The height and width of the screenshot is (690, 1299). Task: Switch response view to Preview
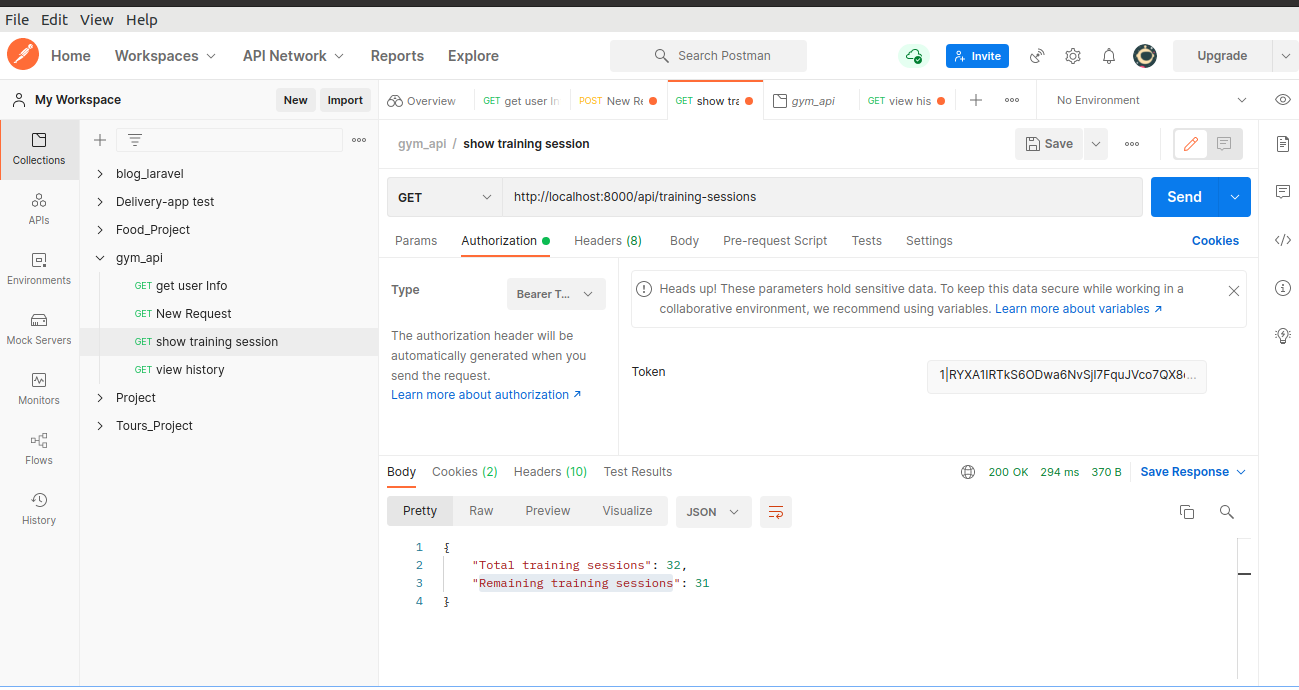click(547, 510)
